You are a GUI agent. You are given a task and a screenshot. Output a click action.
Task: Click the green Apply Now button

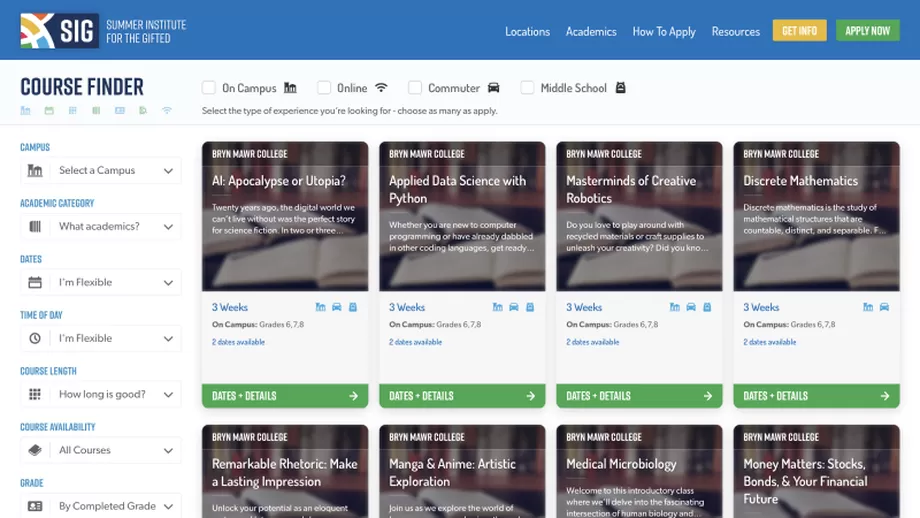[x=867, y=31]
